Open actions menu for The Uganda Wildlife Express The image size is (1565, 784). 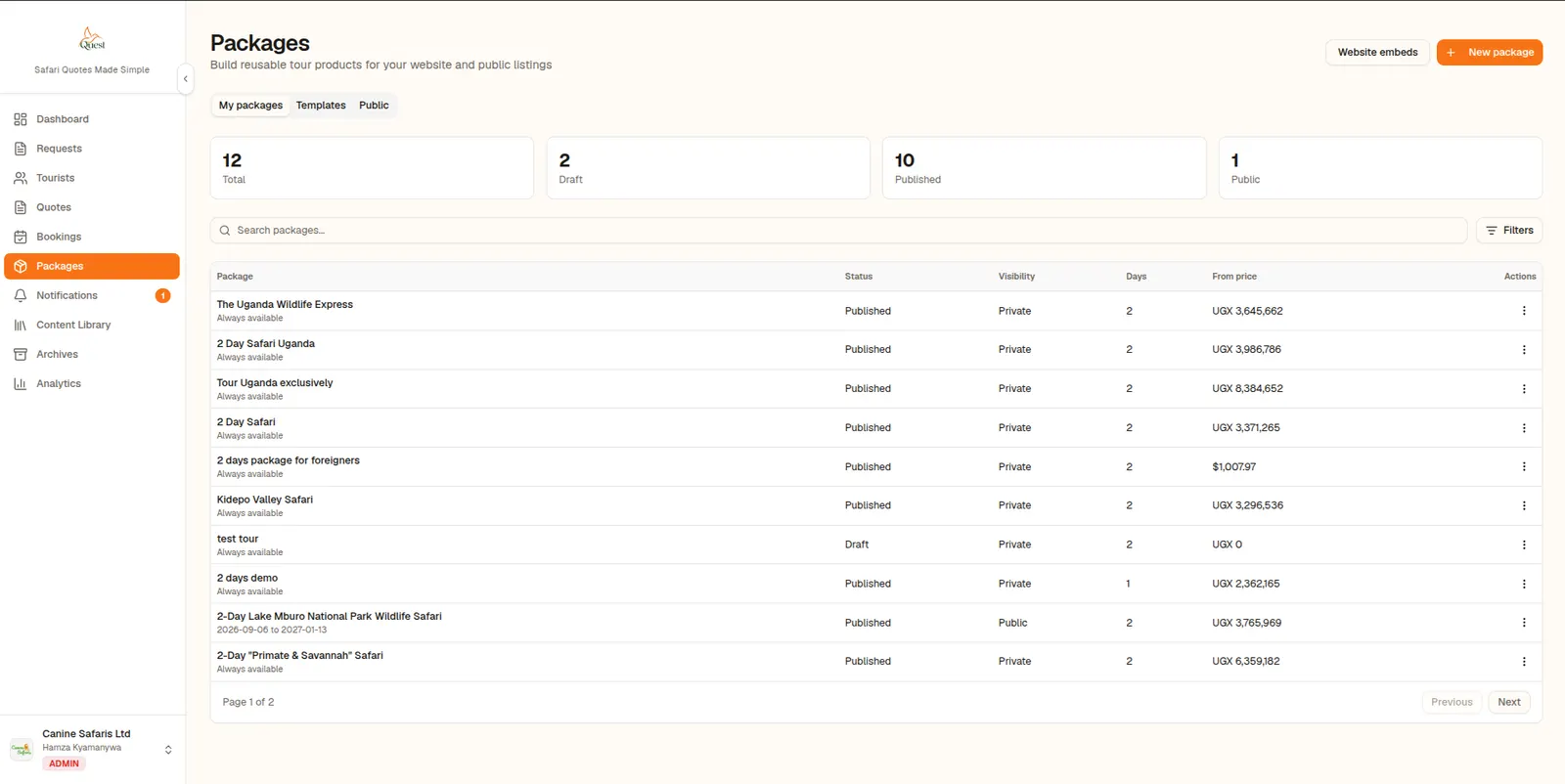(x=1523, y=311)
